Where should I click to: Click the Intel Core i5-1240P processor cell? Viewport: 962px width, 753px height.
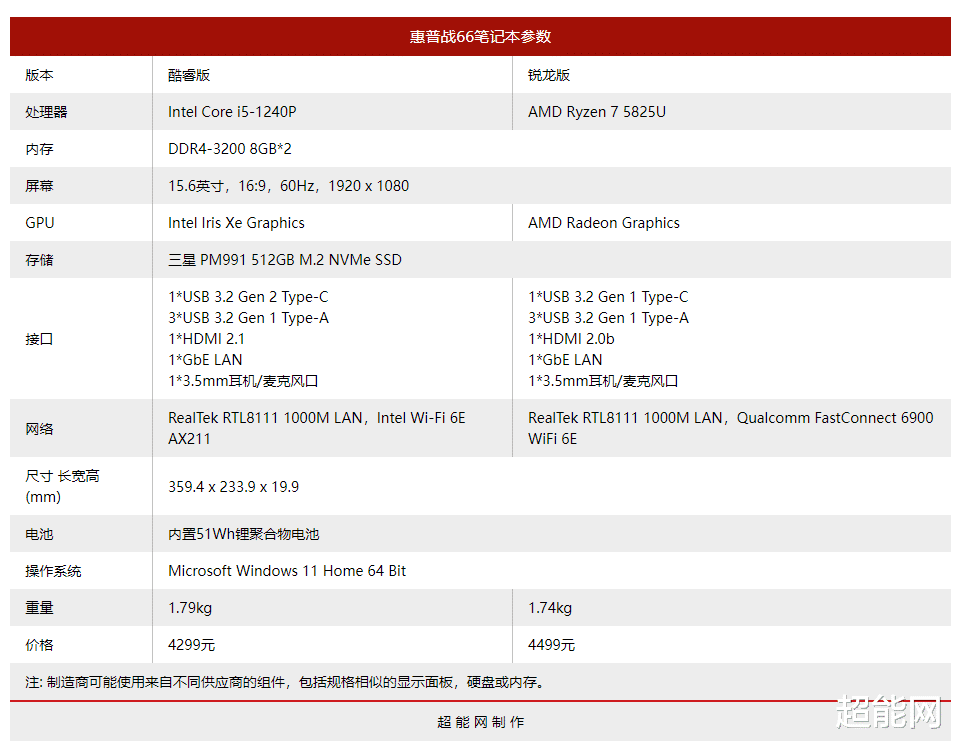tap(231, 112)
